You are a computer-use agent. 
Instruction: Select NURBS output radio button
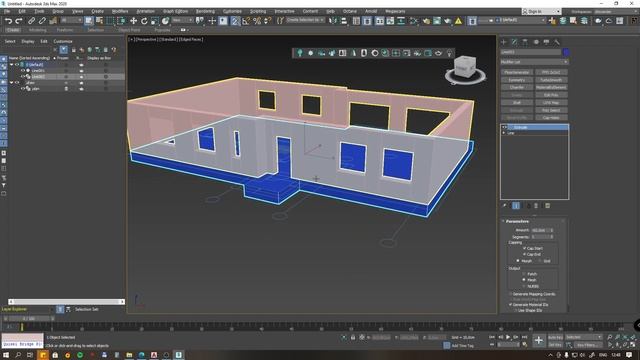point(524,286)
